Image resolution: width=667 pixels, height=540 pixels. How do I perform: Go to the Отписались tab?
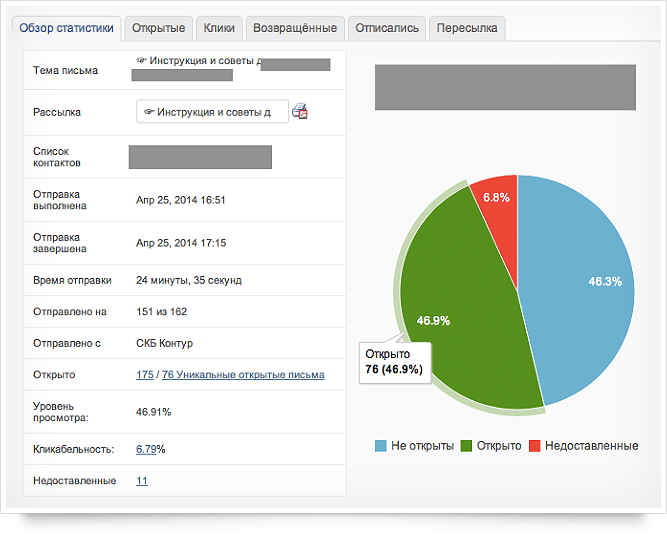[x=387, y=28]
